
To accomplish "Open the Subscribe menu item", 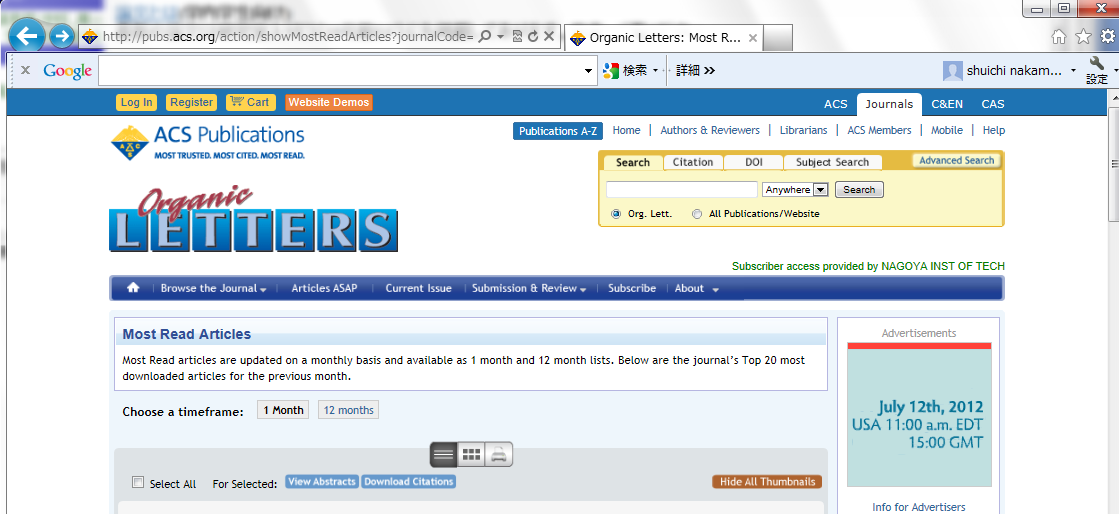I will pos(632,288).
